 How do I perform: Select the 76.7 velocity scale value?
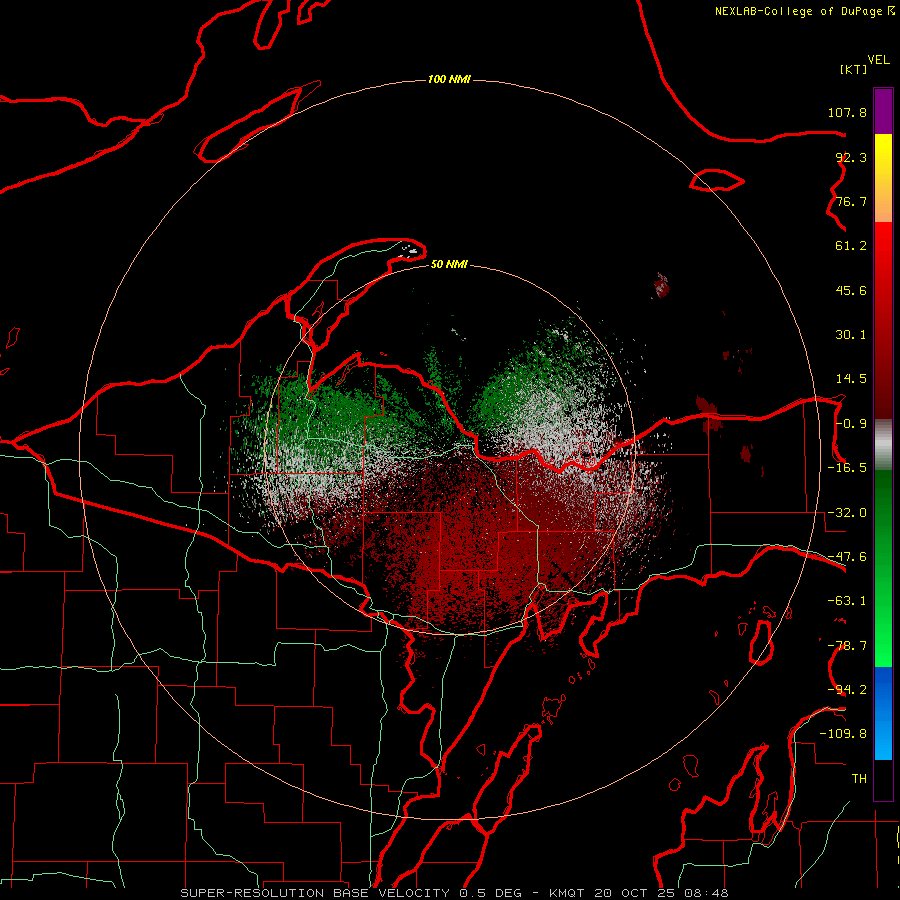[851, 201]
